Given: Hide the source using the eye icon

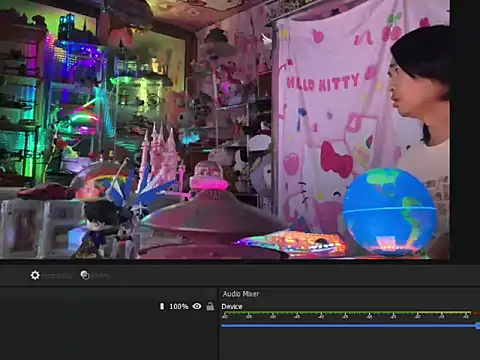Looking at the screenshot, I should (197, 306).
